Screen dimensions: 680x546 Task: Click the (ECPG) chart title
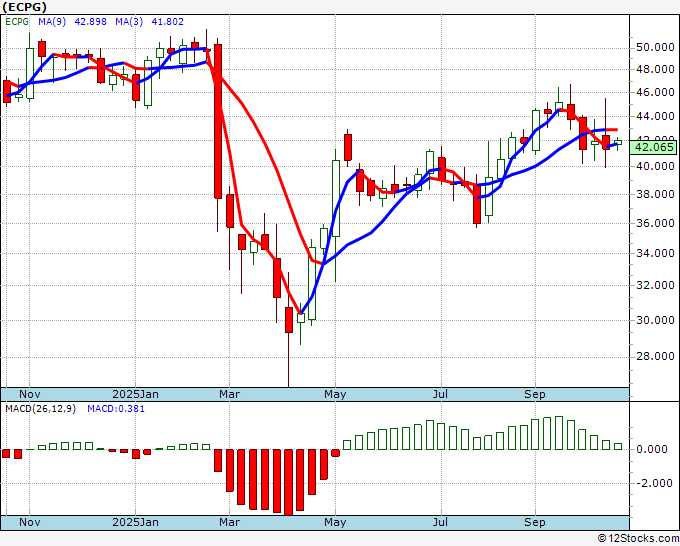pos(24,7)
